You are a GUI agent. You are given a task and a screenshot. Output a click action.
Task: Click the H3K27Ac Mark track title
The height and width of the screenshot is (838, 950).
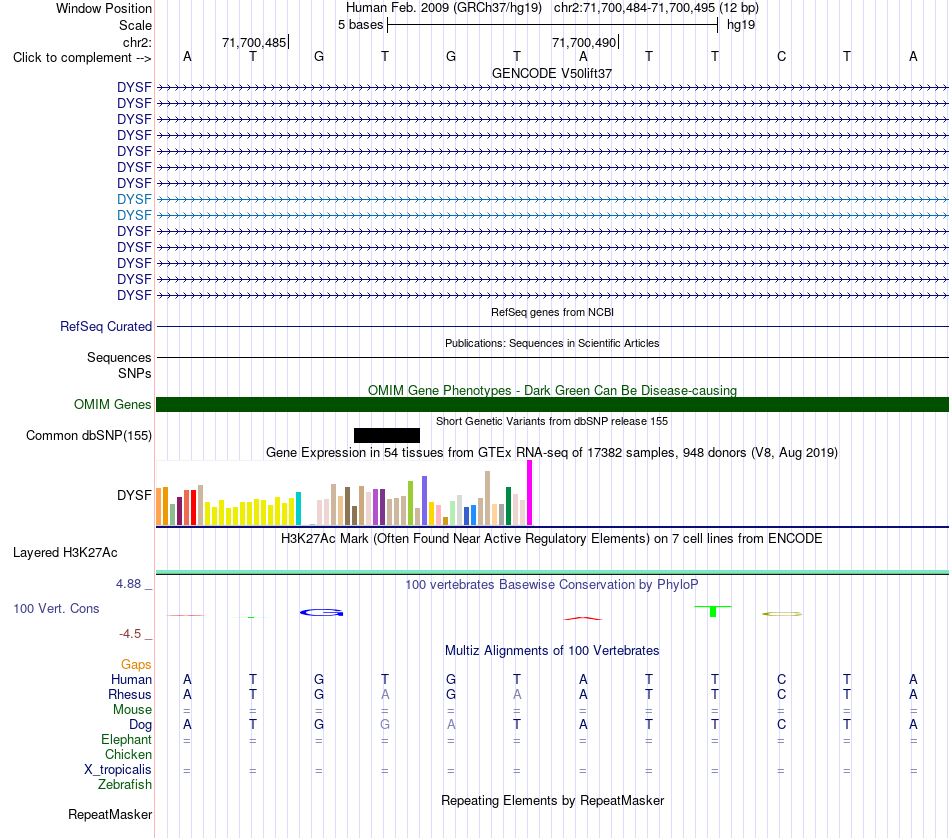point(552,539)
